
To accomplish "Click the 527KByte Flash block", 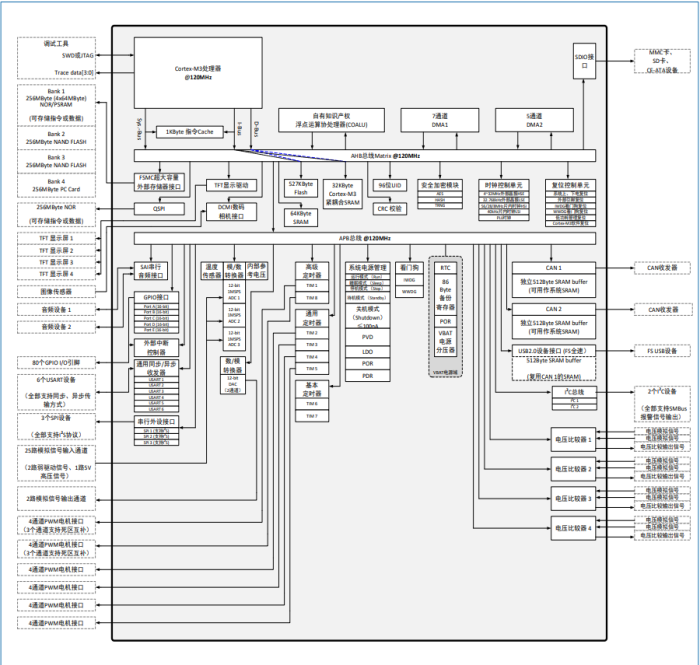I will click(x=299, y=187).
